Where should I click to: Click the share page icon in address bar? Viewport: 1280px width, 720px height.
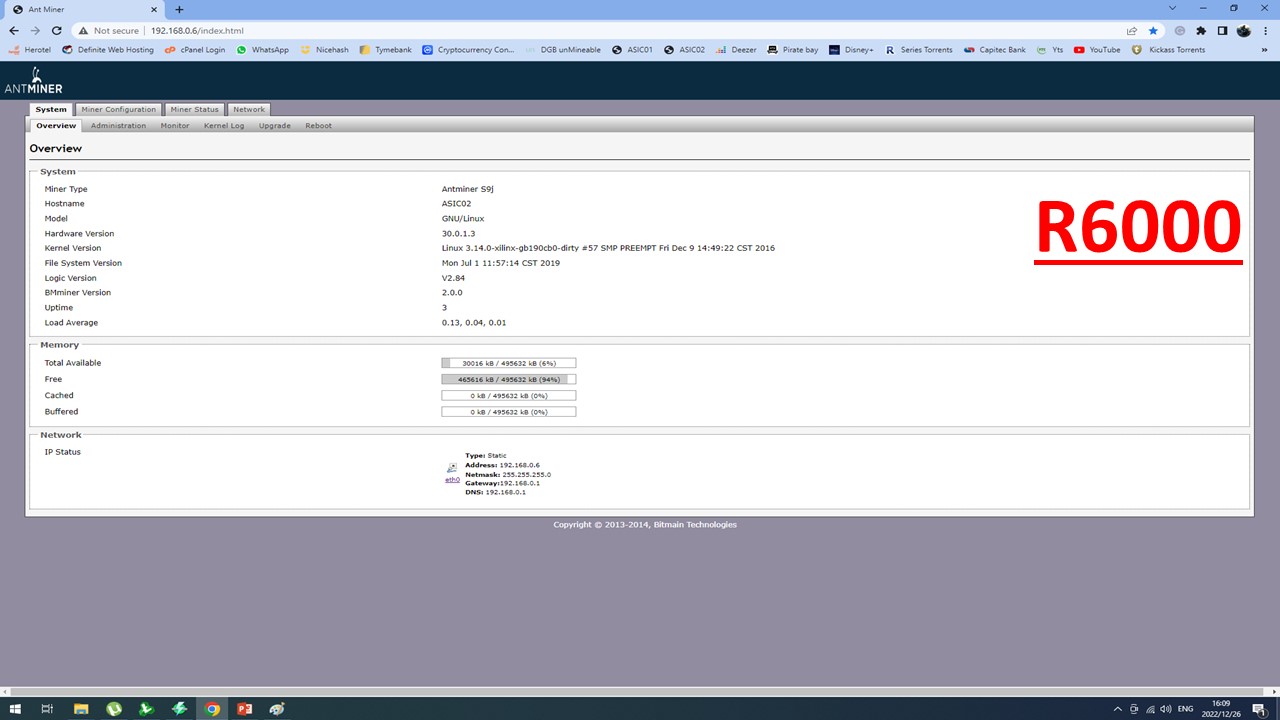1132,31
